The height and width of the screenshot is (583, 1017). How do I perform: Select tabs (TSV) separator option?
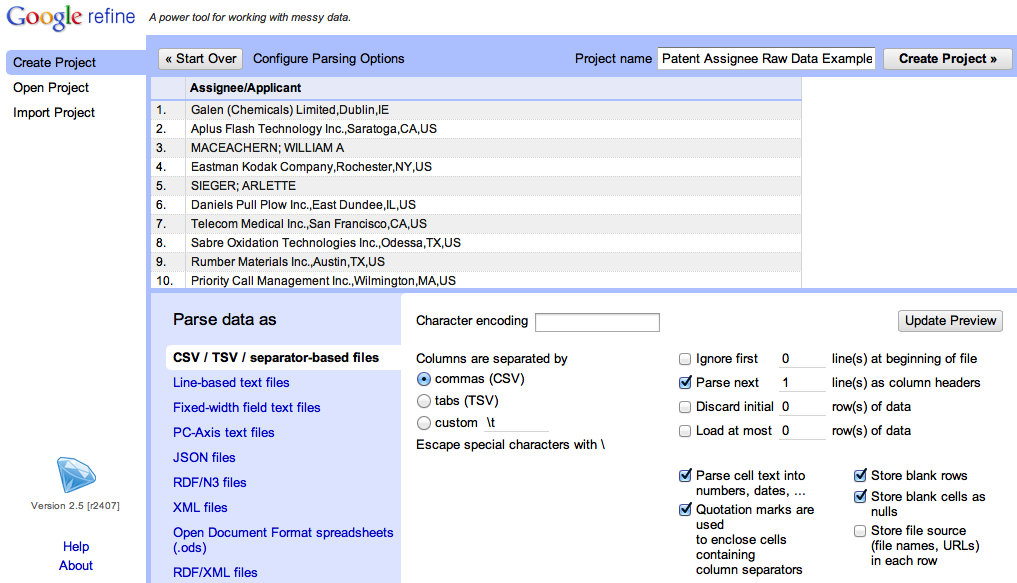point(424,401)
